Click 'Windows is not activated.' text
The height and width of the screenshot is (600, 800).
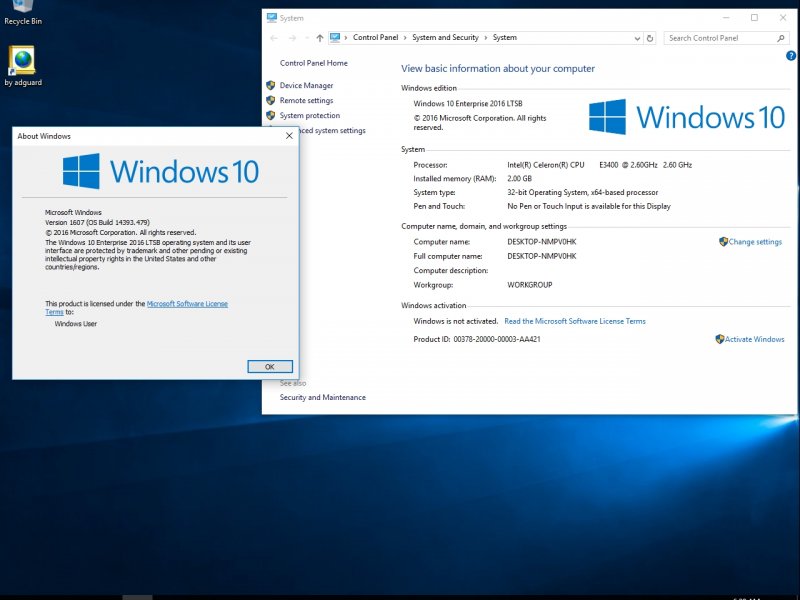click(x=456, y=321)
